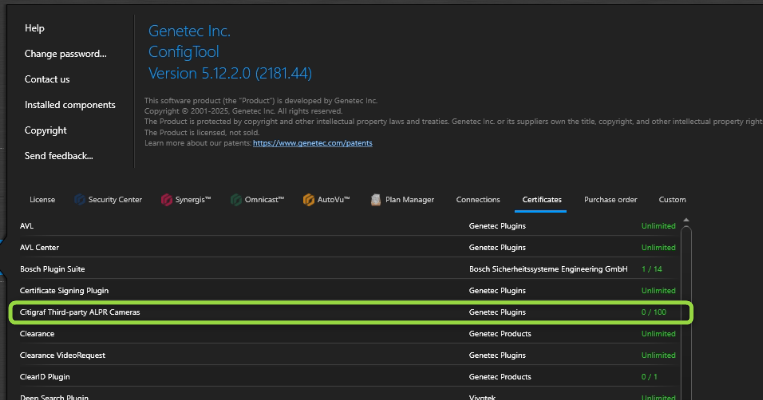Click the Plan Manager tab icon
The image size is (763, 400).
(x=377, y=199)
